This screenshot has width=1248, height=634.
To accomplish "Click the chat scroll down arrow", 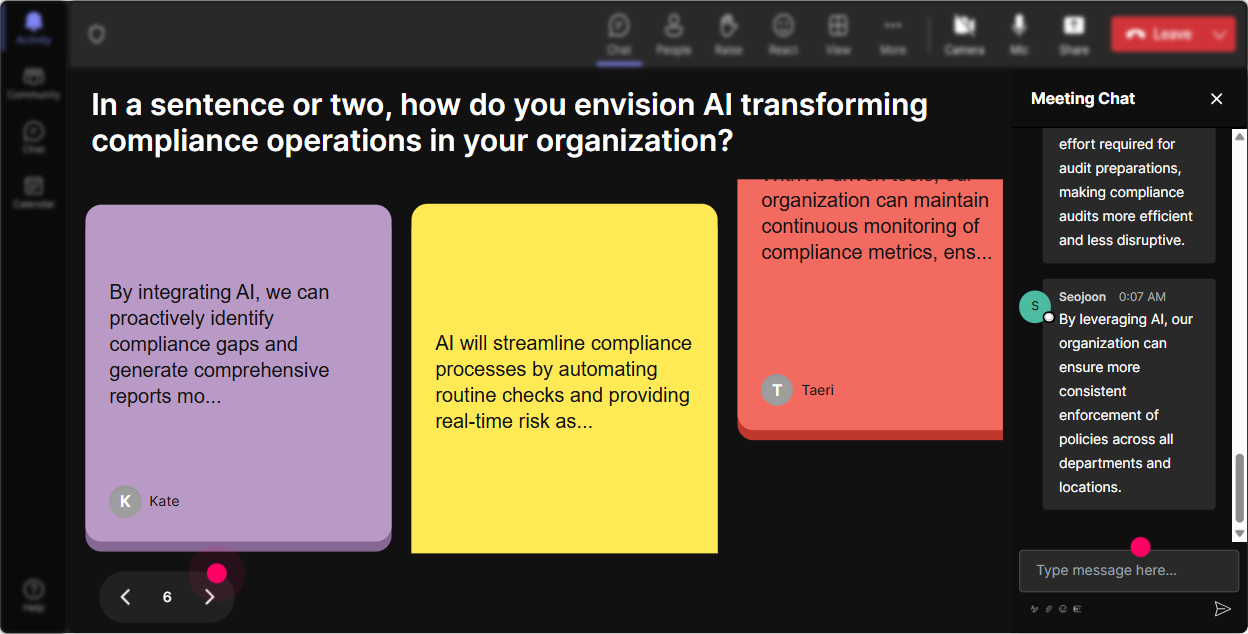I will 1240,535.
